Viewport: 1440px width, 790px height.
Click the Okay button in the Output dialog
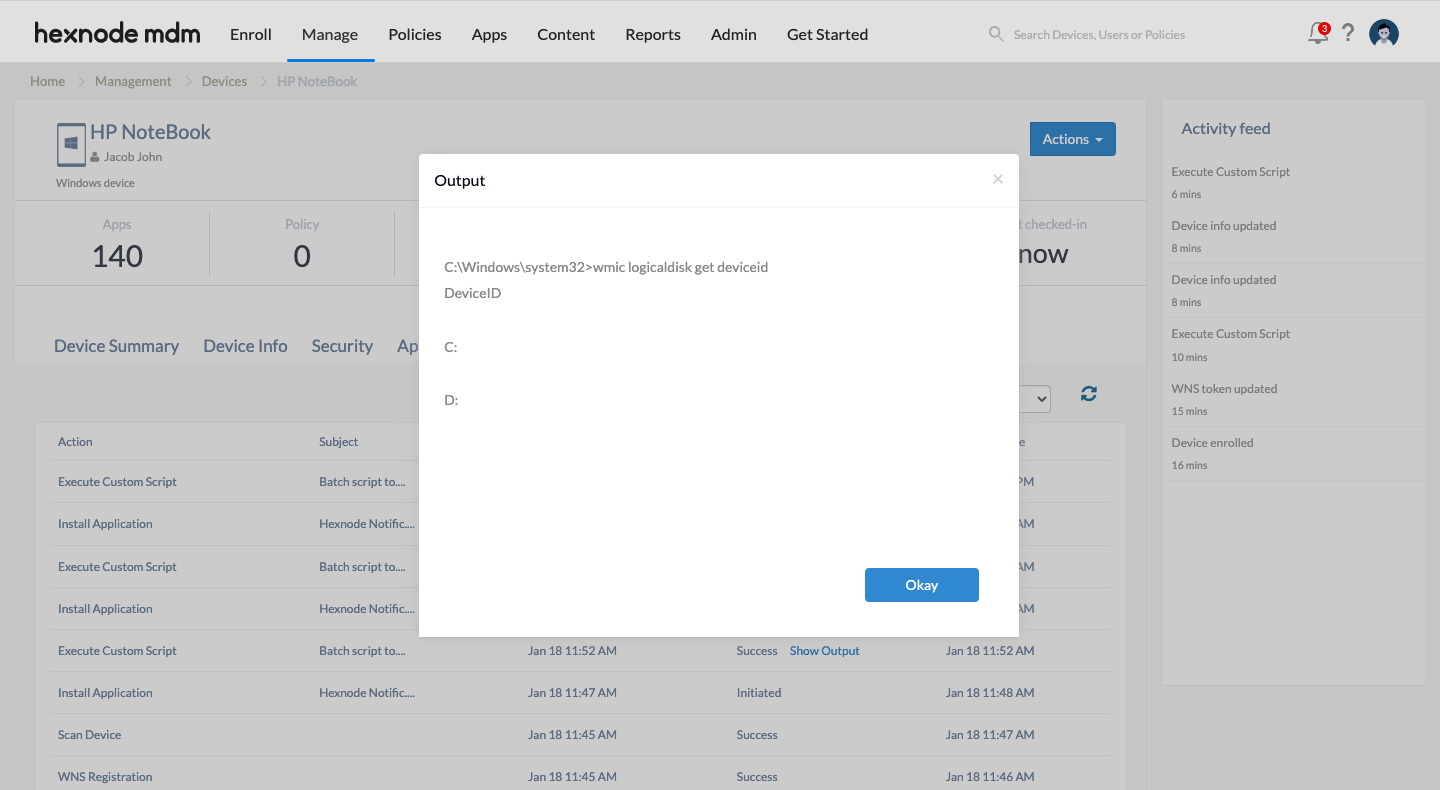(921, 585)
